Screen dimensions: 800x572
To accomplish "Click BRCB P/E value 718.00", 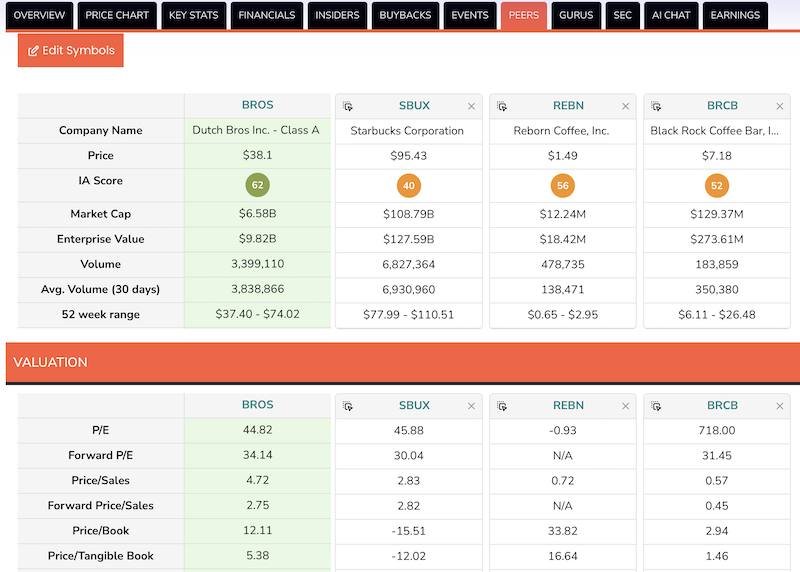I will tap(717, 431).
